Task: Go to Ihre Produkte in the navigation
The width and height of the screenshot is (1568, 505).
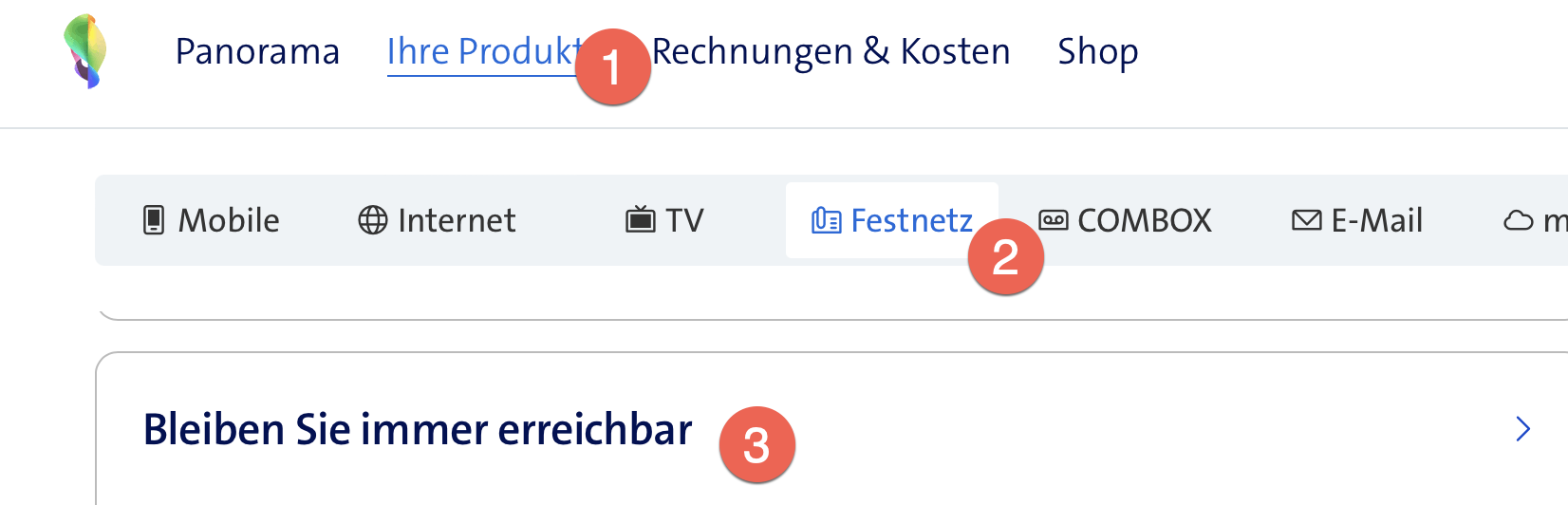Action: [x=481, y=51]
